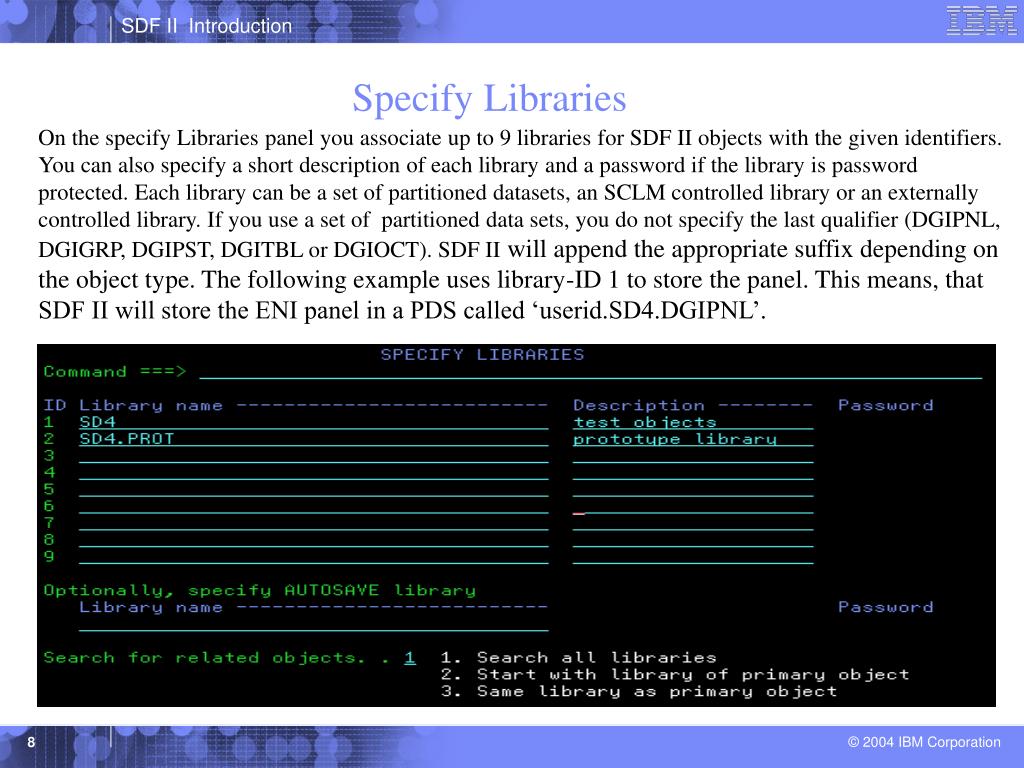Click the 'Specify Libraries' slide title

489,99
